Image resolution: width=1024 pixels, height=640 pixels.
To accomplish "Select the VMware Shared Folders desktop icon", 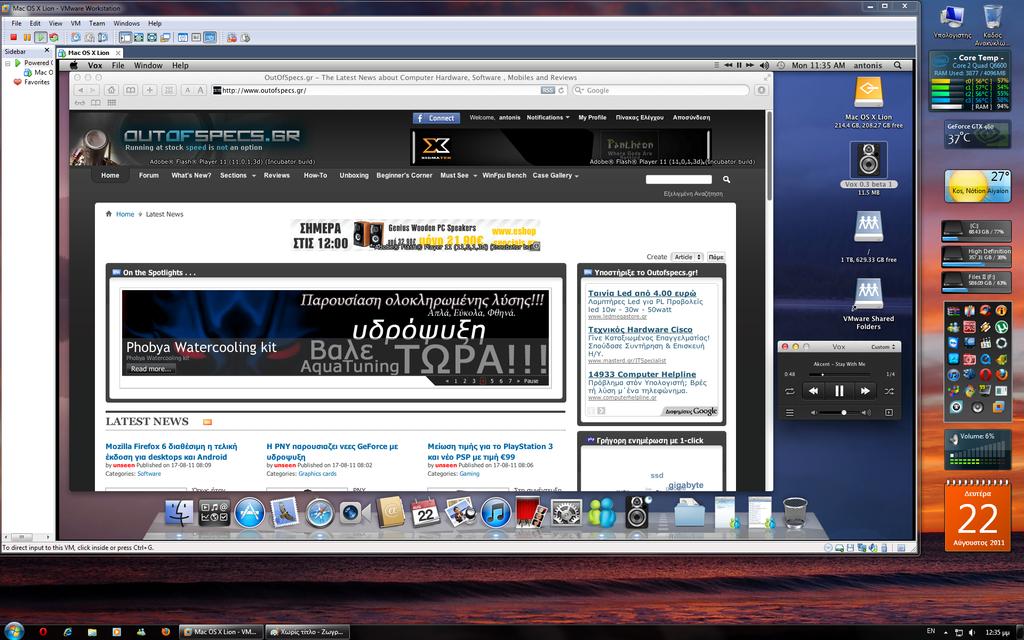I will tap(868, 296).
